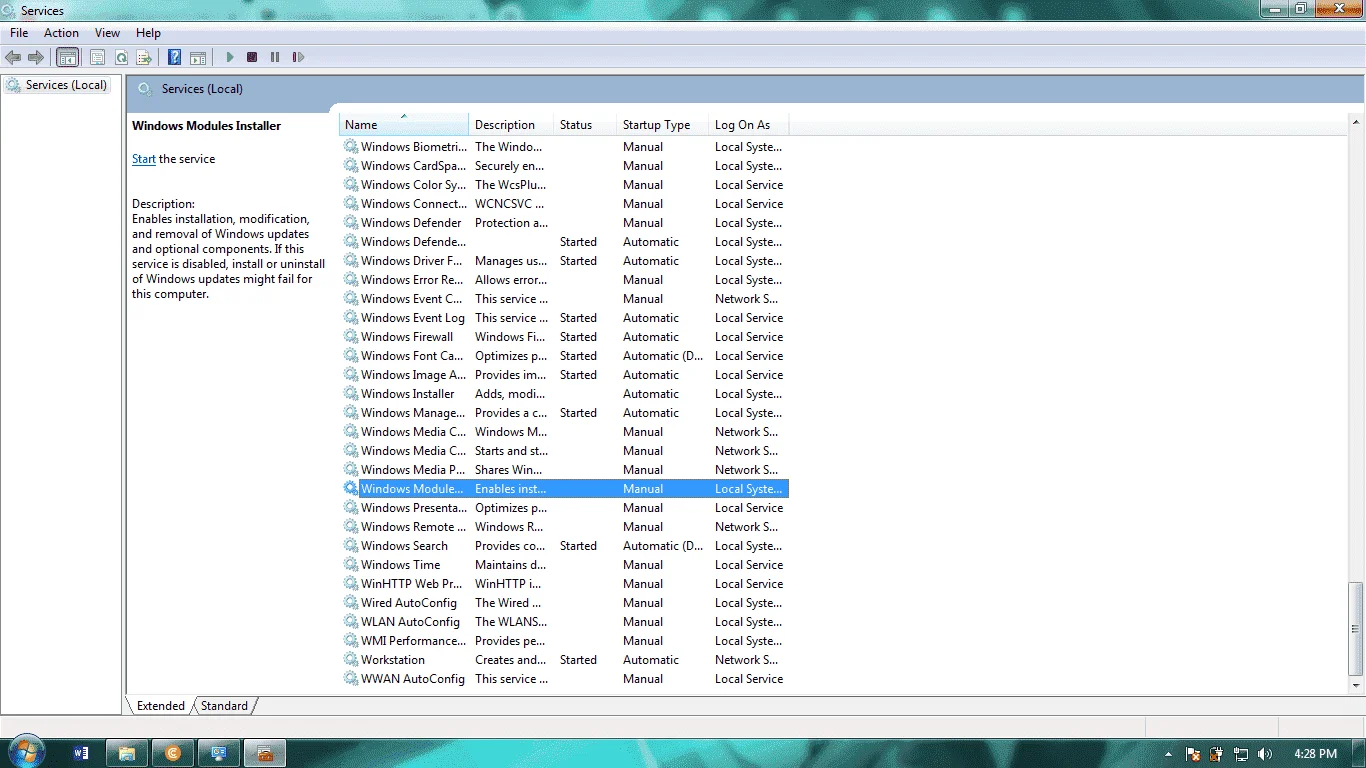Image resolution: width=1366 pixels, height=768 pixels.
Task: Open the Help menu
Action: [148, 33]
